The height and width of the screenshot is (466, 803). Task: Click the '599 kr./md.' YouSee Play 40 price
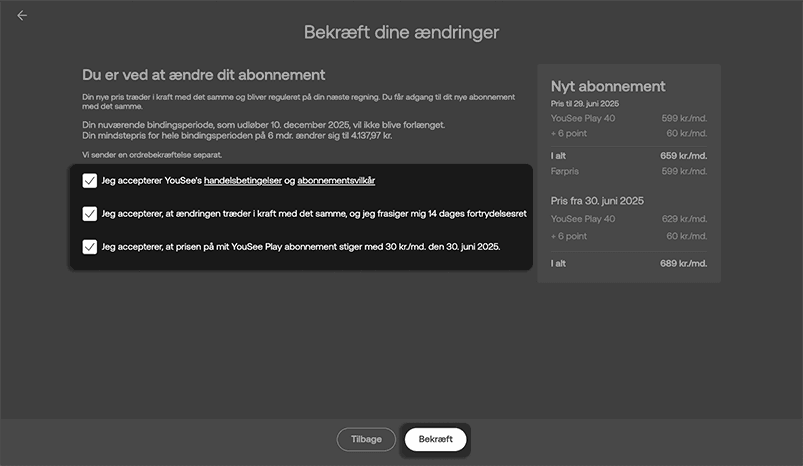click(x=684, y=118)
